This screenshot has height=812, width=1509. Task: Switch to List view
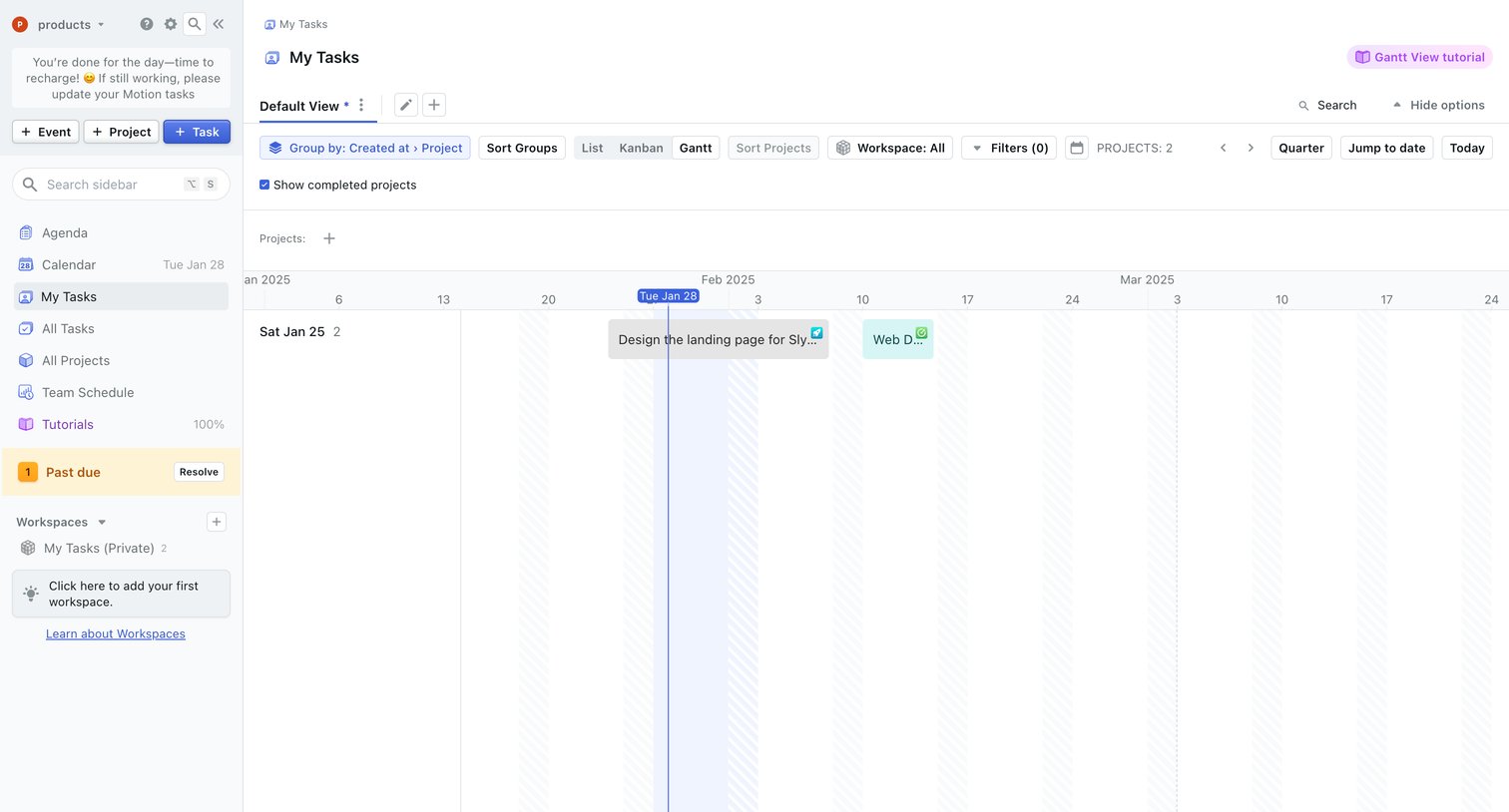(592, 148)
